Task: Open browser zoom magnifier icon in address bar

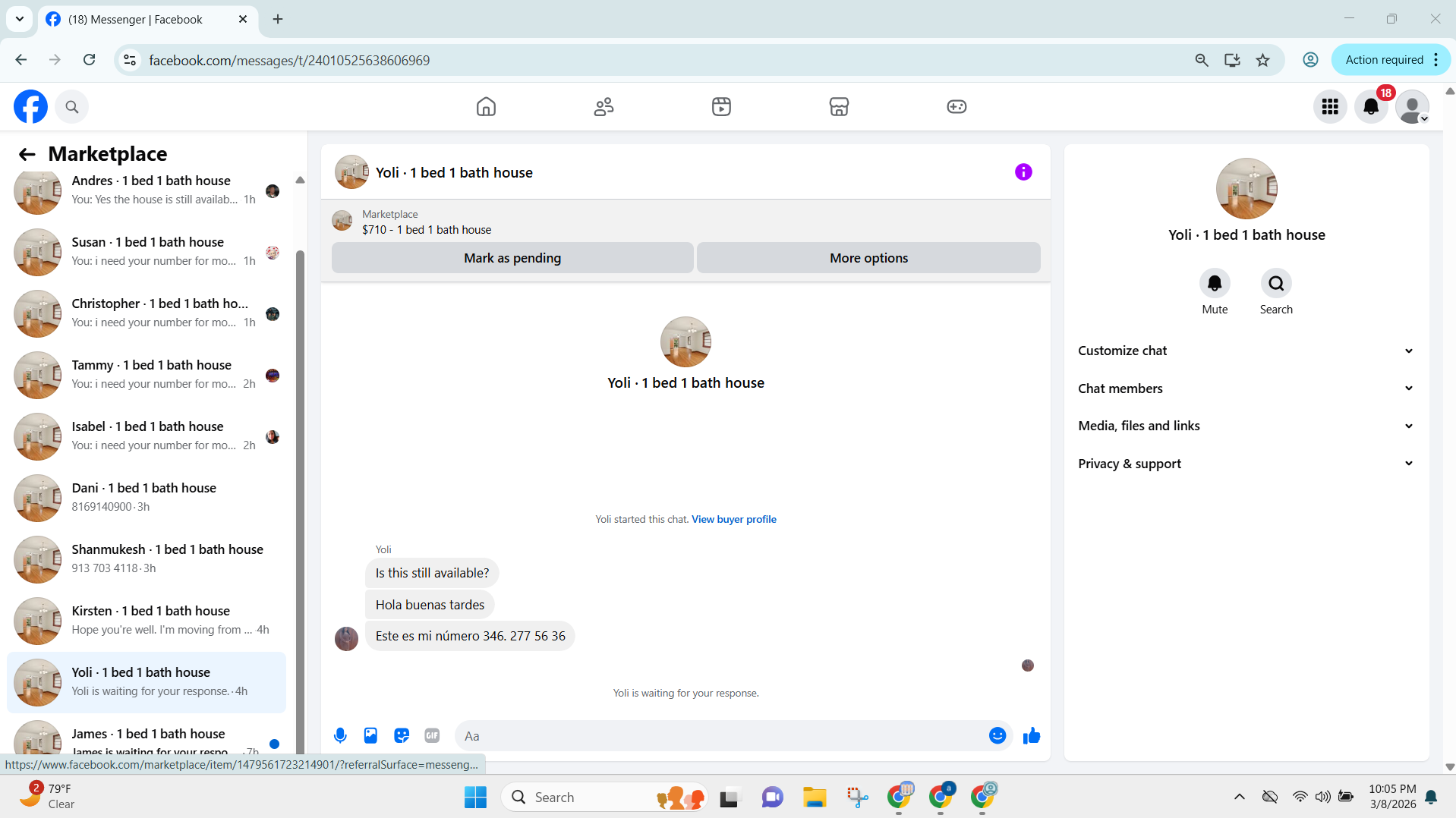Action: point(1201,60)
